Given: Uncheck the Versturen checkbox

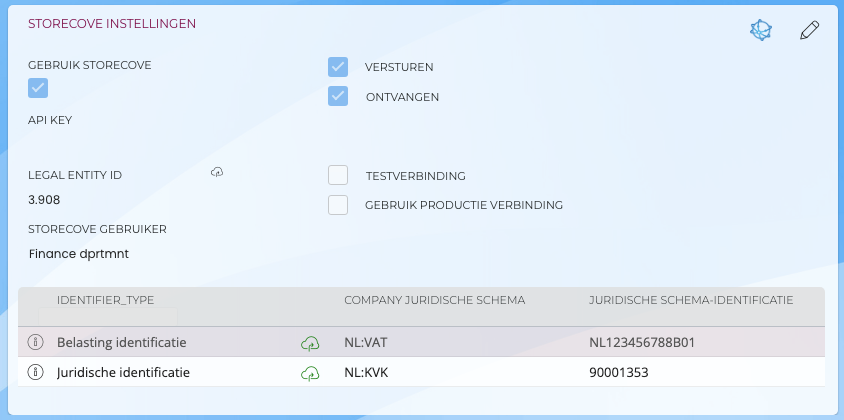Looking at the screenshot, I should (x=338, y=67).
